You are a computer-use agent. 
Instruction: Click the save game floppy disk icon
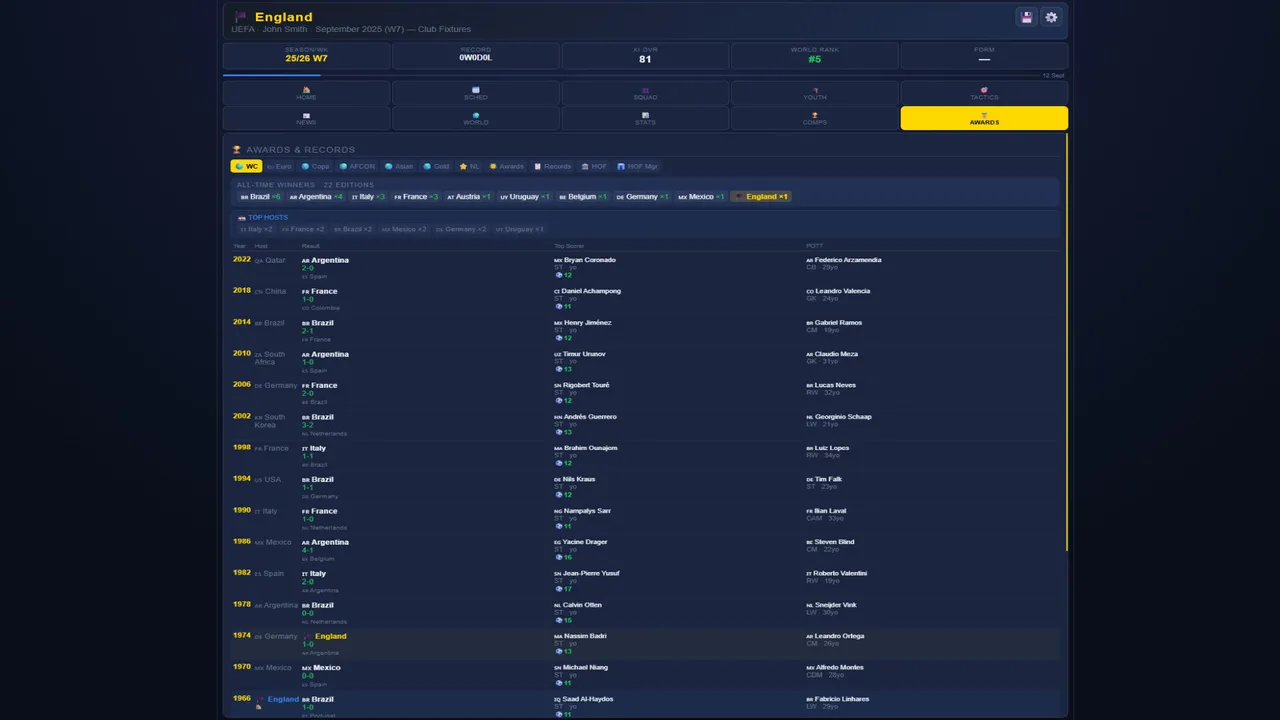1026,17
